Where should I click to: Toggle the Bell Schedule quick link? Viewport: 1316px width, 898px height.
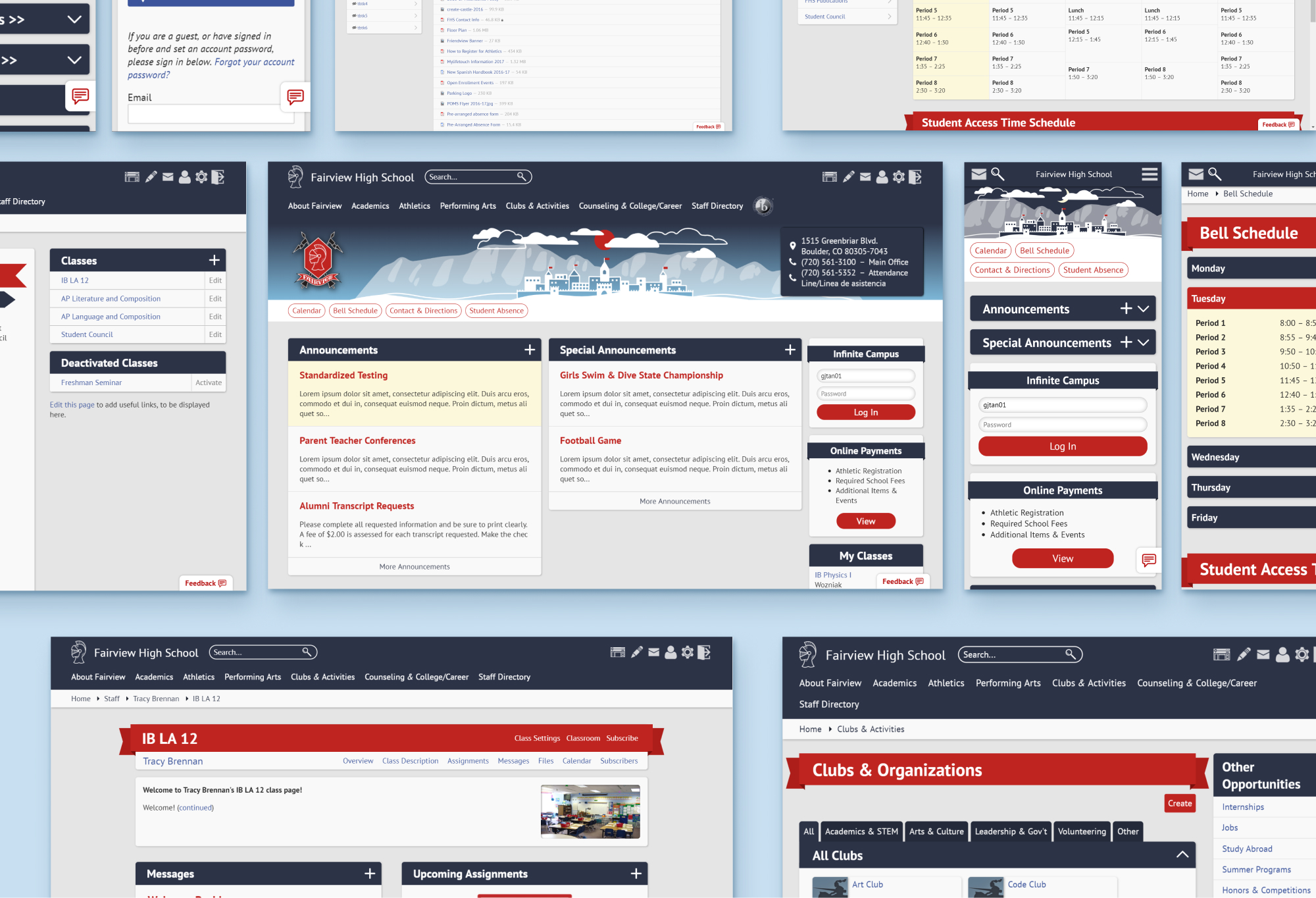[355, 310]
